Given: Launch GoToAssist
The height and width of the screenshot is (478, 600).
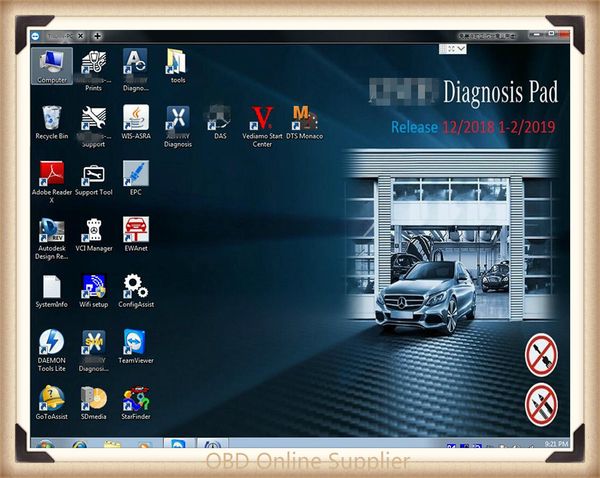Looking at the screenshot, I should point(52,403).
